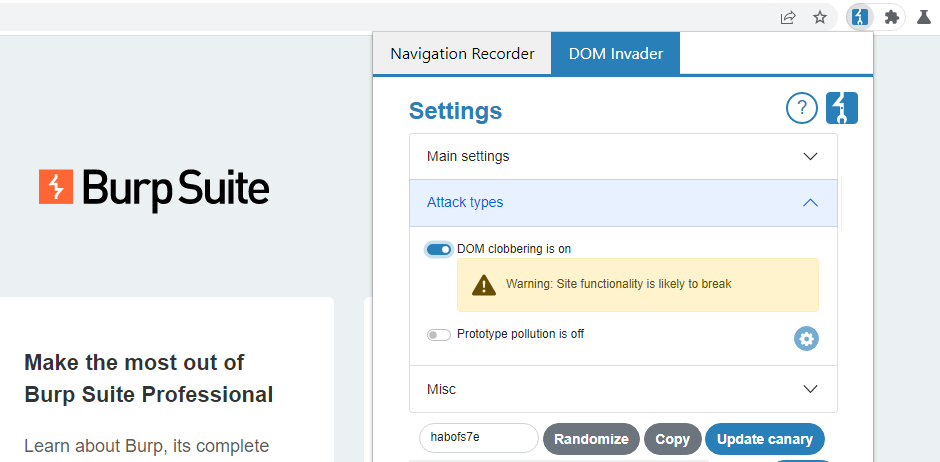Focus the canary text input field

click(x=478, y=438)
